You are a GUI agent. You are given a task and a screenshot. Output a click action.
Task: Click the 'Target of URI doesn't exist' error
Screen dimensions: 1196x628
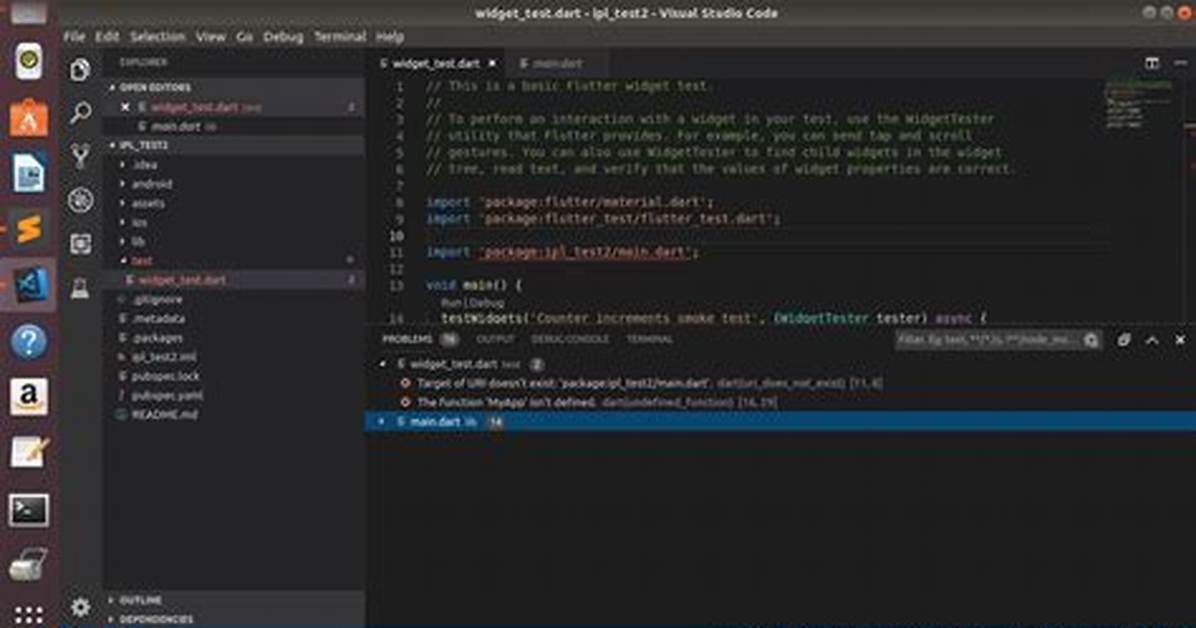642,383
